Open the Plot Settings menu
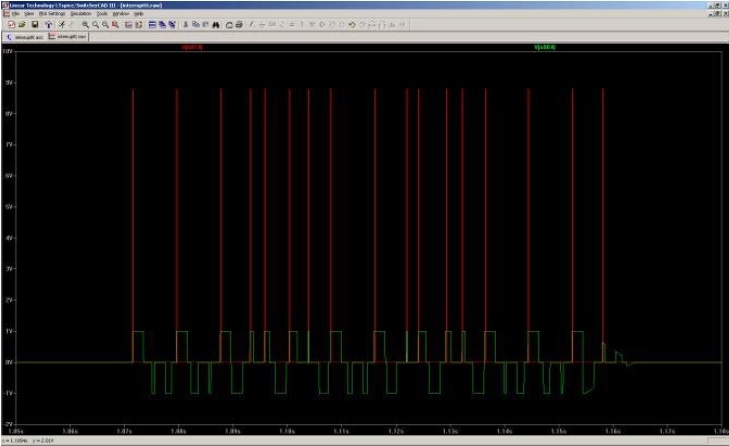Viewport: 729px width, 446px height. 52,14
